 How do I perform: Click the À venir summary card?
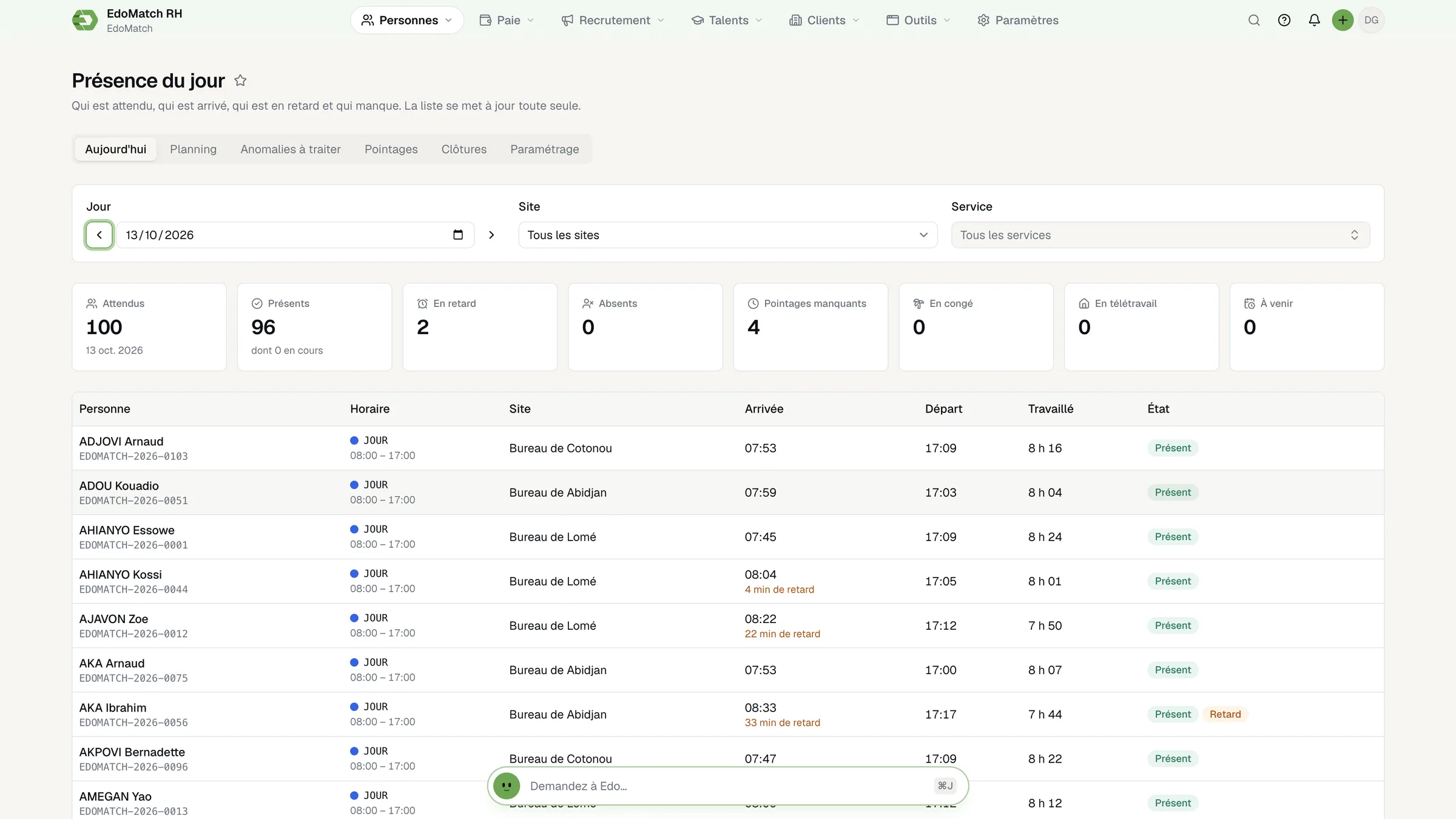(x=1307, y=327)
